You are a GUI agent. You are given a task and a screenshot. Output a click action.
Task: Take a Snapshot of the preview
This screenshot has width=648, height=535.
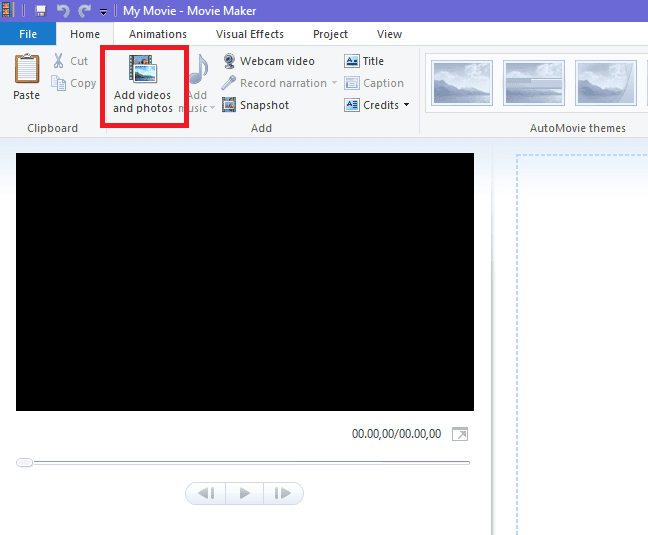point(255,105)
